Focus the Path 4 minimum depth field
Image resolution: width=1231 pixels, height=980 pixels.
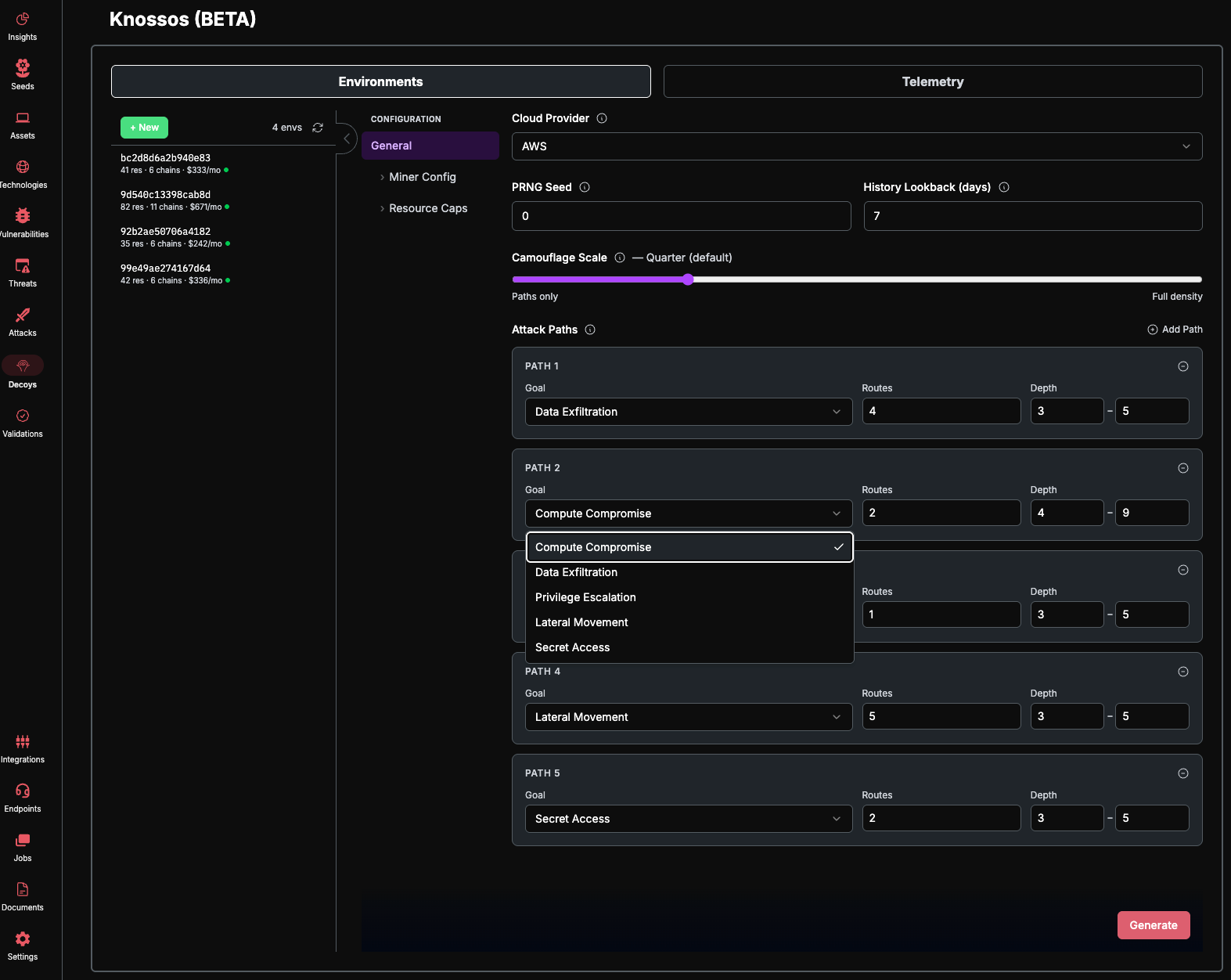[x=1067, y=716]
